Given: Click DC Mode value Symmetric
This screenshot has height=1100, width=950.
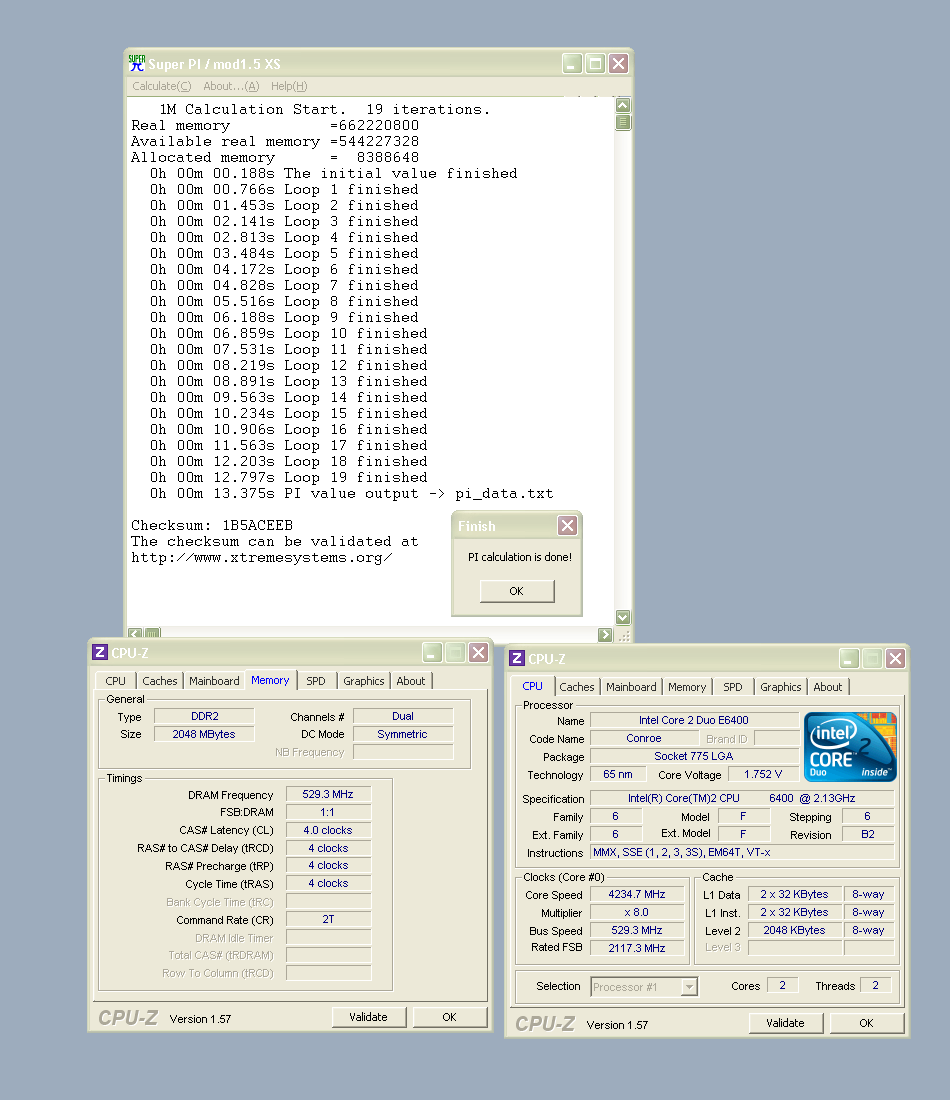Looking at the screenshot, I should [x=403, y=734].
